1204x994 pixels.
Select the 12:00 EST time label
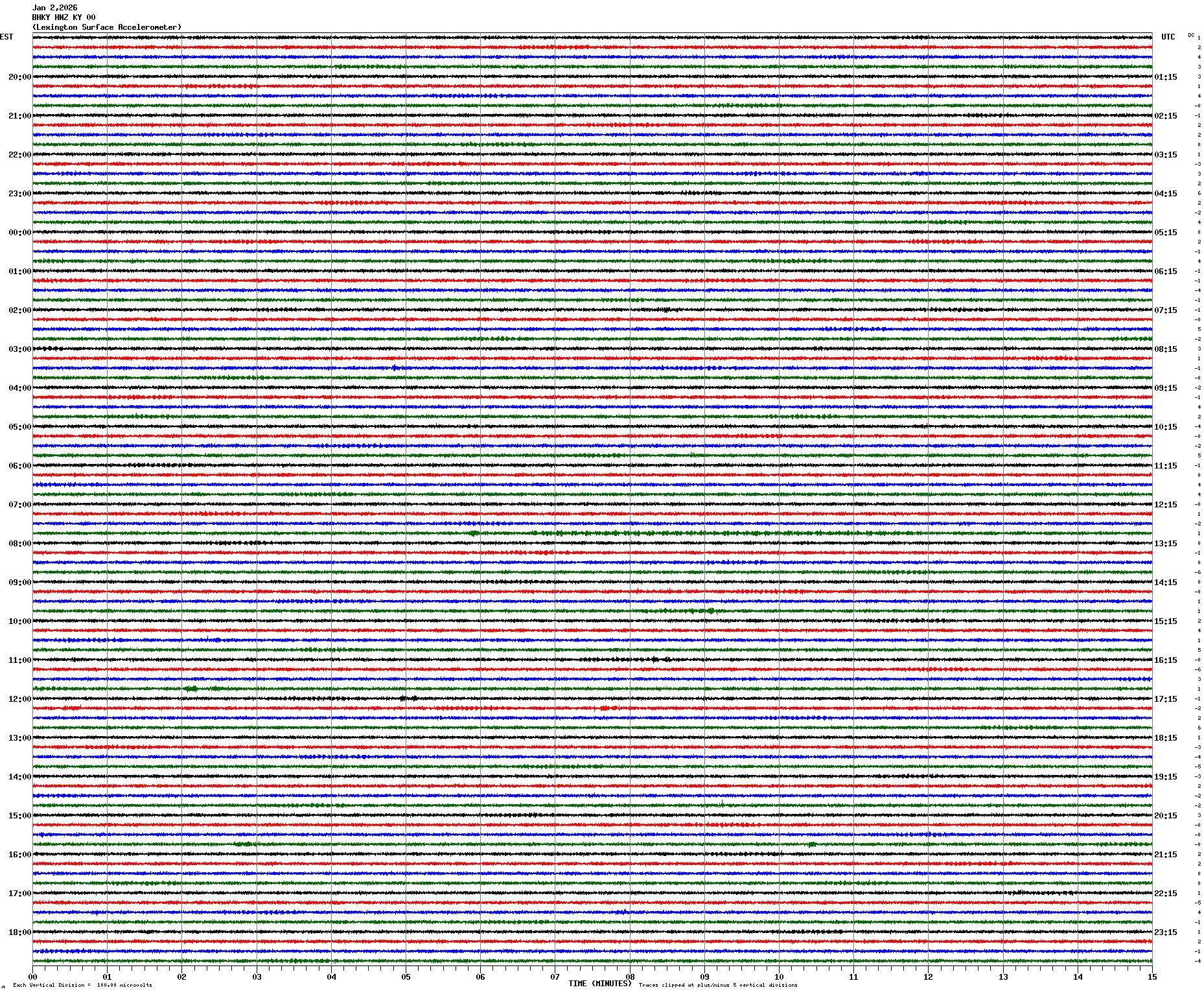(x=19, y=699)
